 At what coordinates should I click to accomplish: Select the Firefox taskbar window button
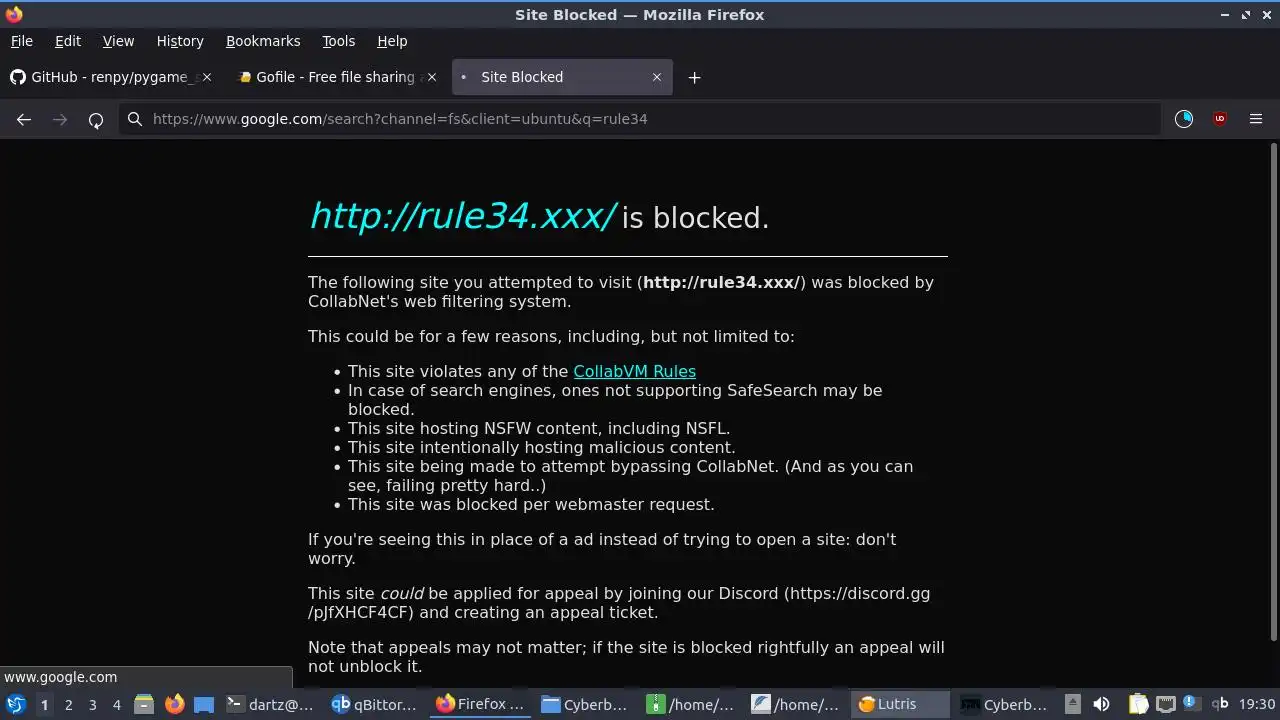[x=481, y=704]
